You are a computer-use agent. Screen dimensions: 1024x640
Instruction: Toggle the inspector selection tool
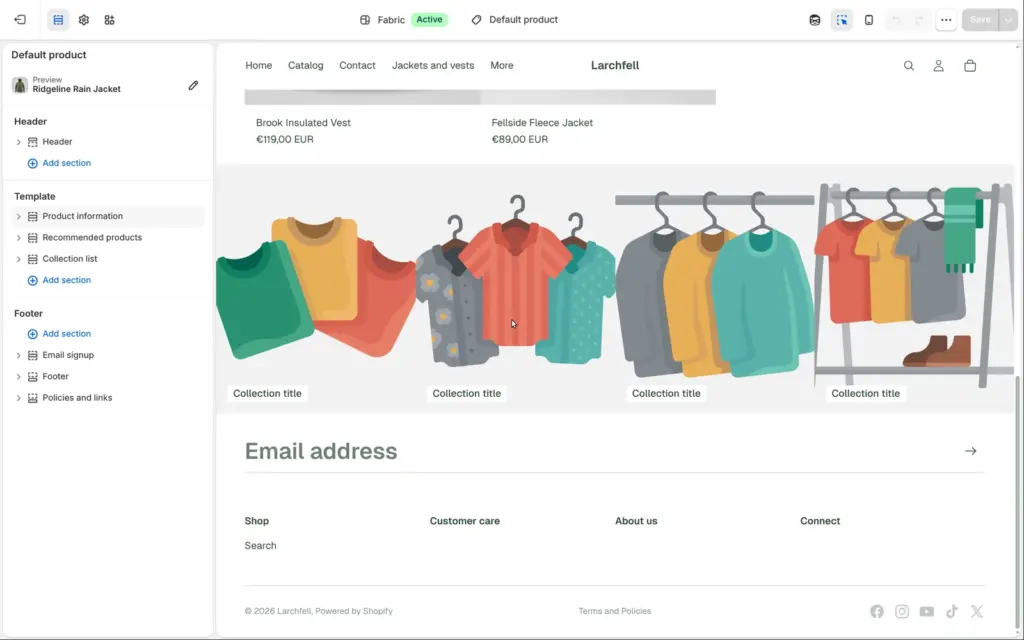pos(842,20)
